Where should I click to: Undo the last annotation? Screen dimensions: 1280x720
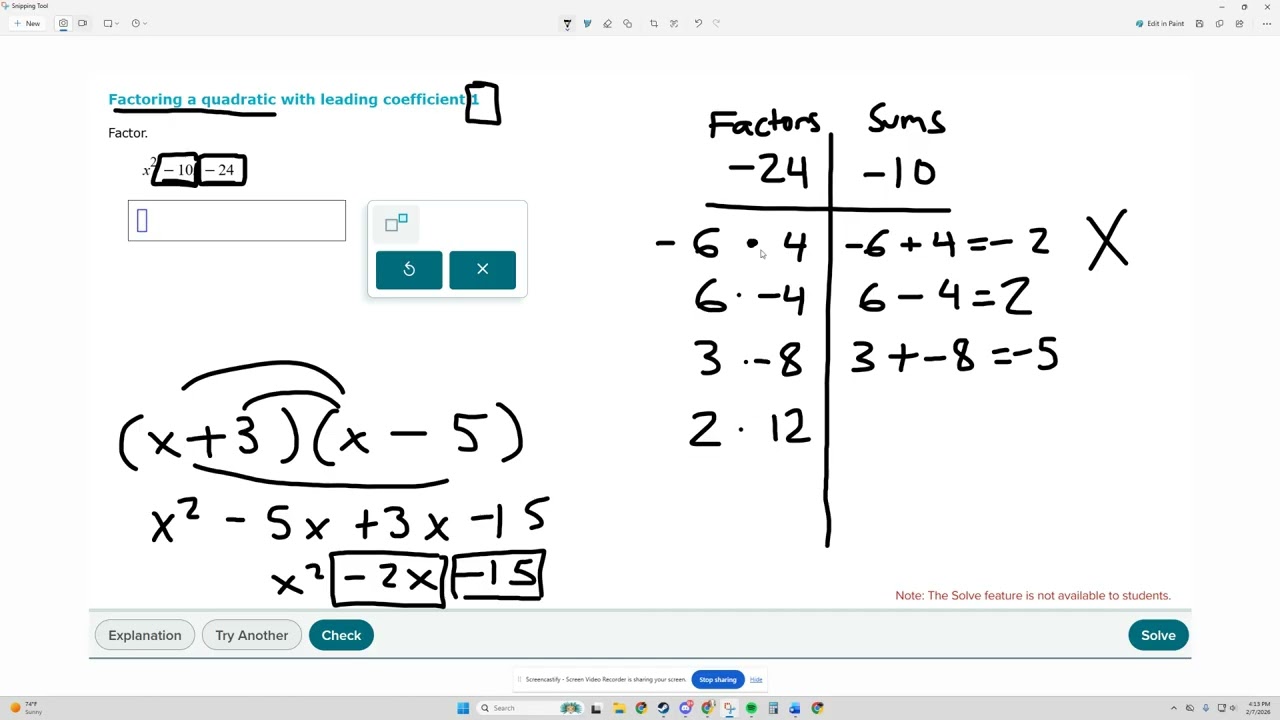pyautogui.click(x=698, y=23)
